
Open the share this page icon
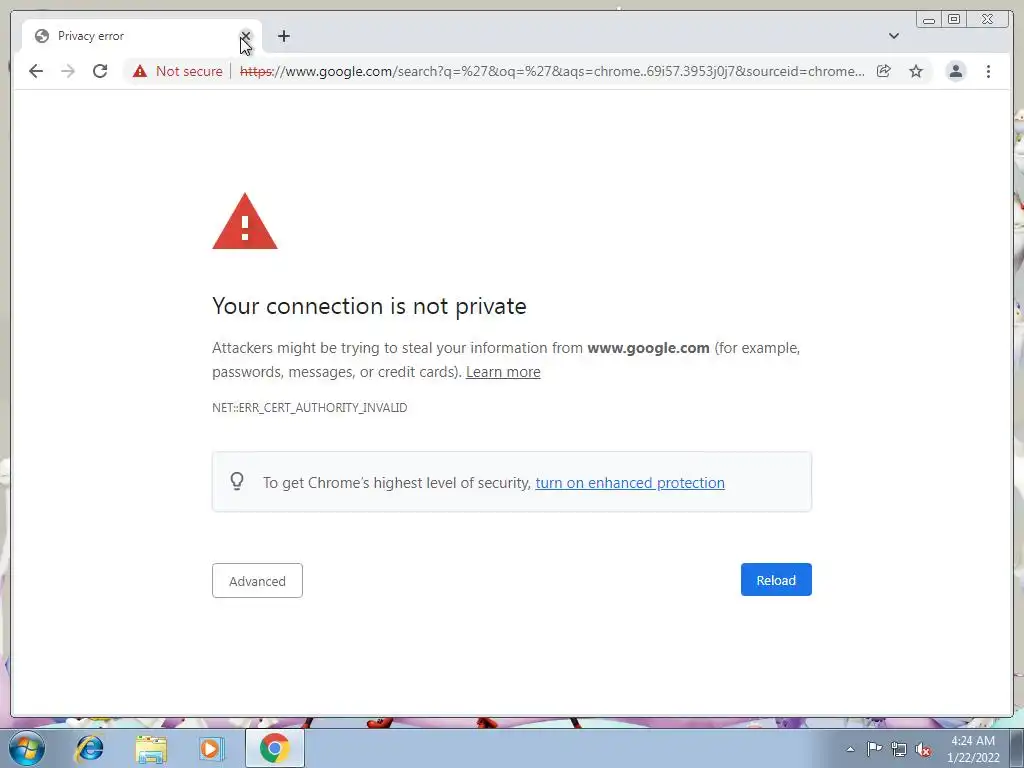(884, 71)
